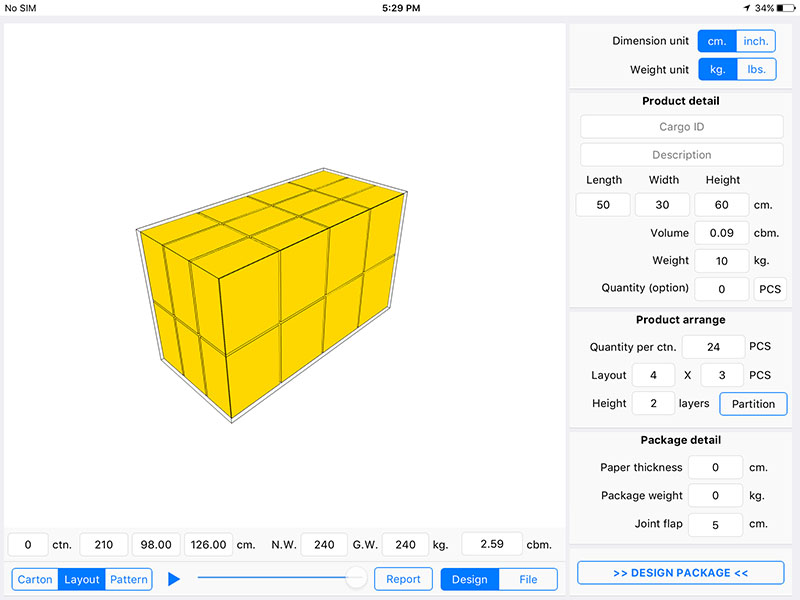Select the total volume field 2.59
Image resolution: width=800 pixels, height=600 pixels.
(x=492, y=544)
